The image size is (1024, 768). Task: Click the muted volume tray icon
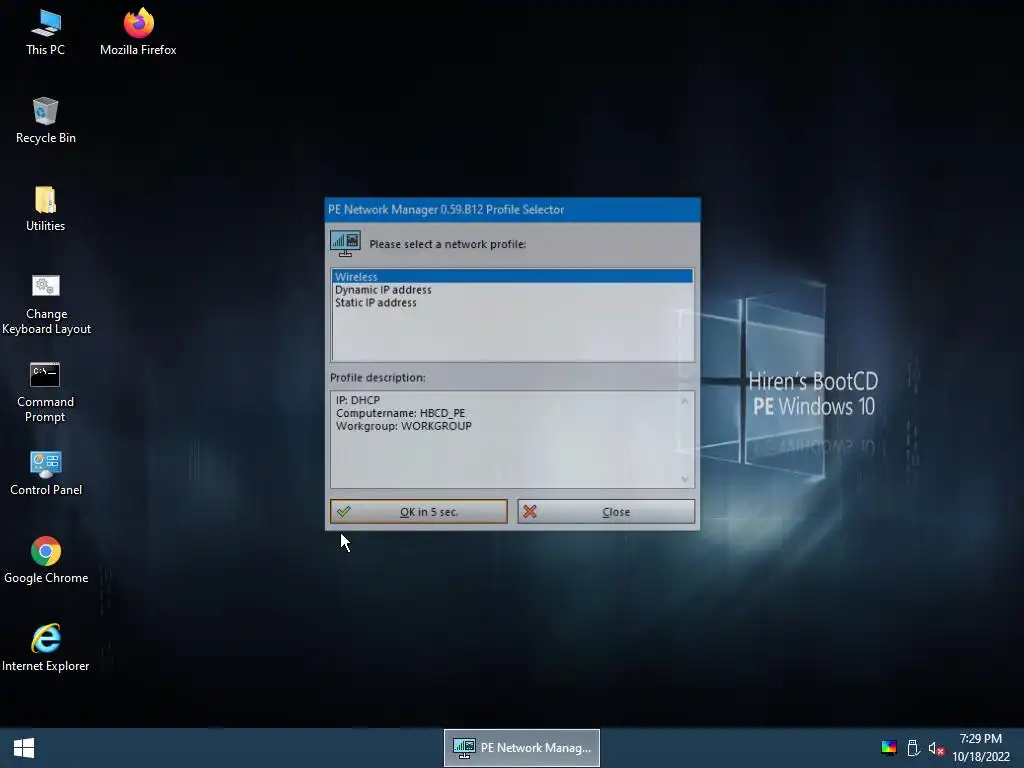click(936, 749)
